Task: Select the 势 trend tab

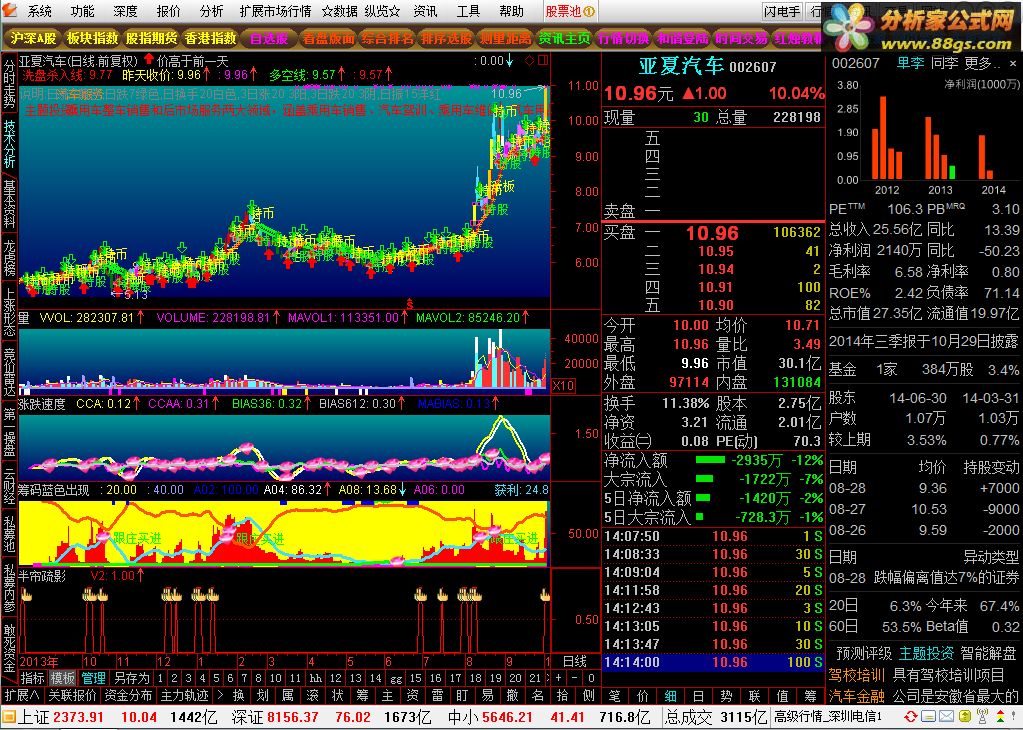Action: pyautogui.click(x=727, y=695)
